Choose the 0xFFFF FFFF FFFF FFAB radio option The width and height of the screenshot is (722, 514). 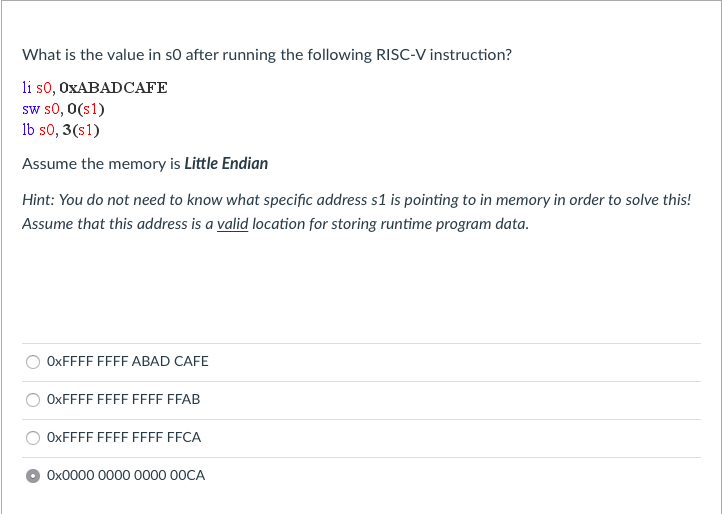[33, 400]
